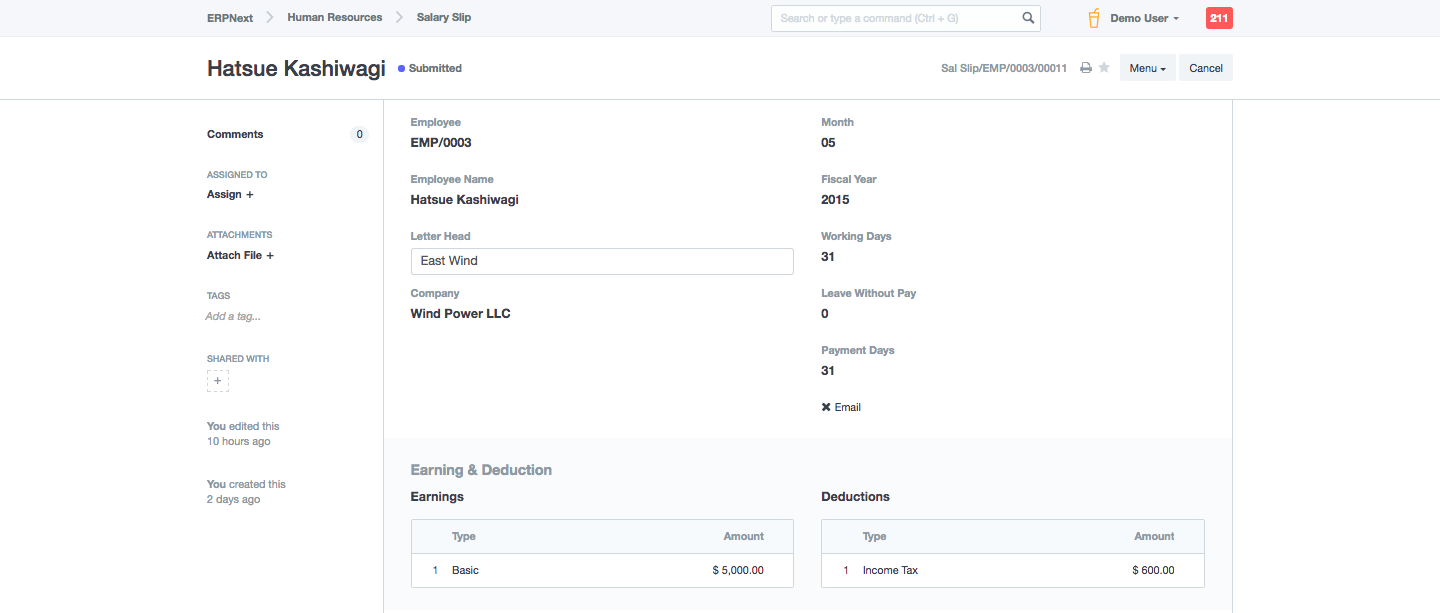The width and height of the screenshot is (1440, 613).
Task: Star this salary slip as favorite
Action: [x=1104, y=68]
